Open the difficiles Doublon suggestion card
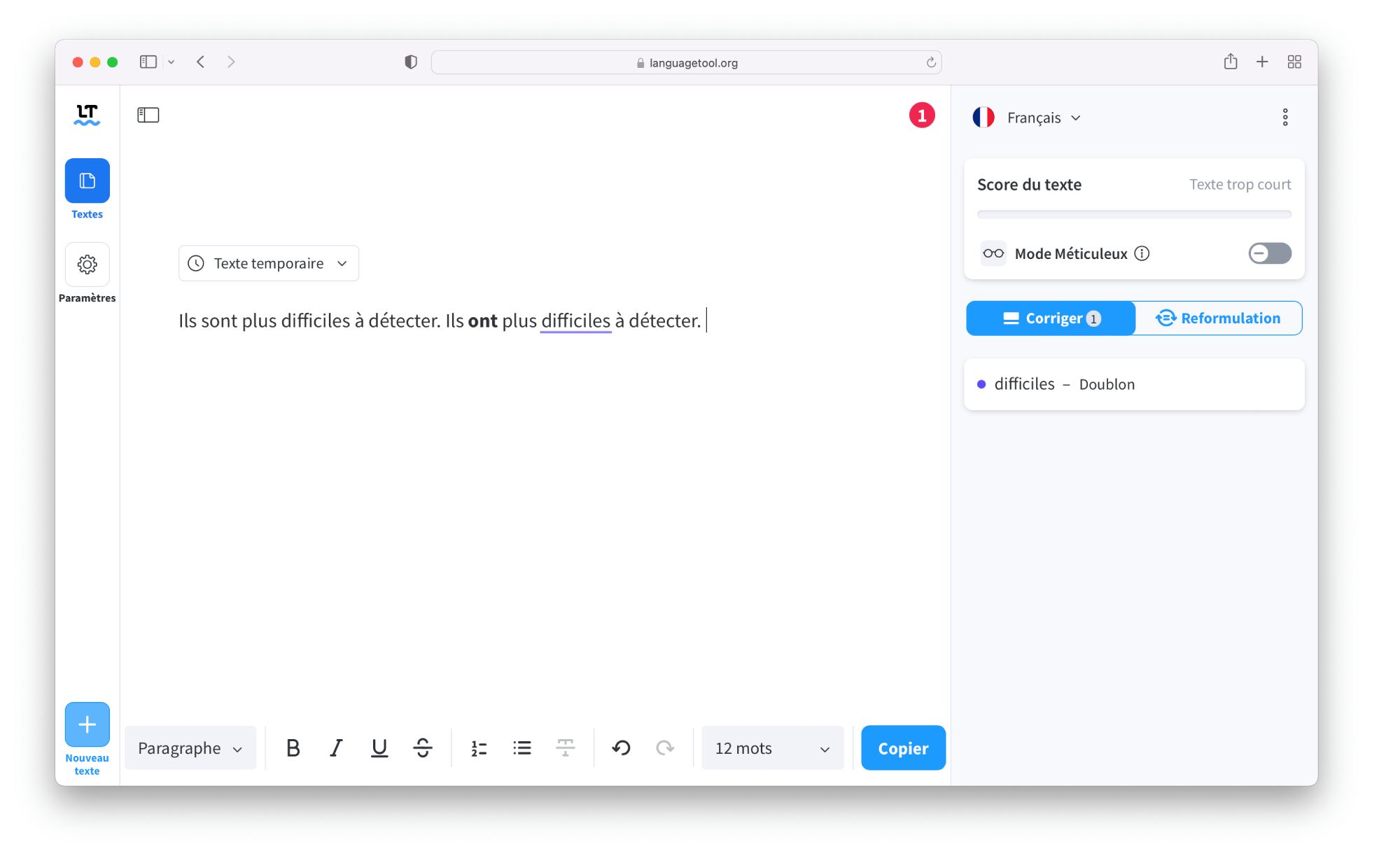The width and height of the screenshot is (1400, 842). coord(1133,384)
